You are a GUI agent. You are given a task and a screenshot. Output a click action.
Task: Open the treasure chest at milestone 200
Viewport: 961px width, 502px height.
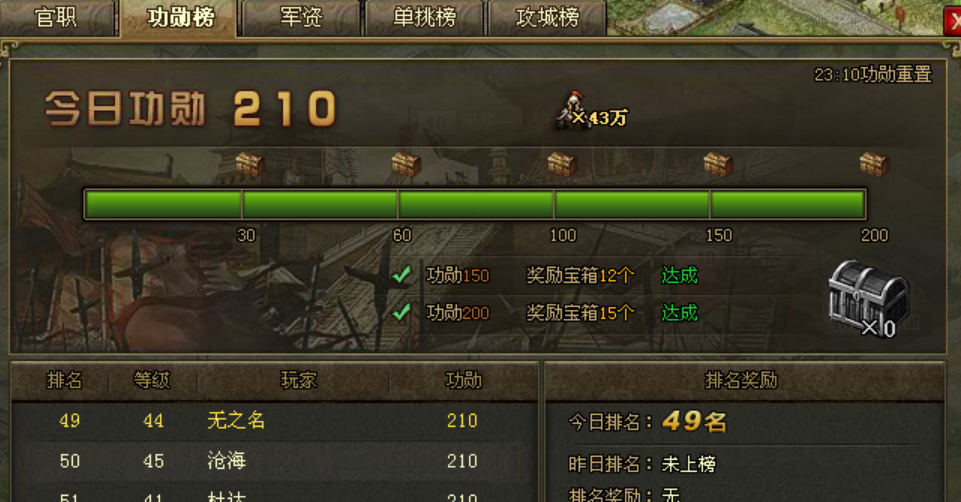(874, 164)
